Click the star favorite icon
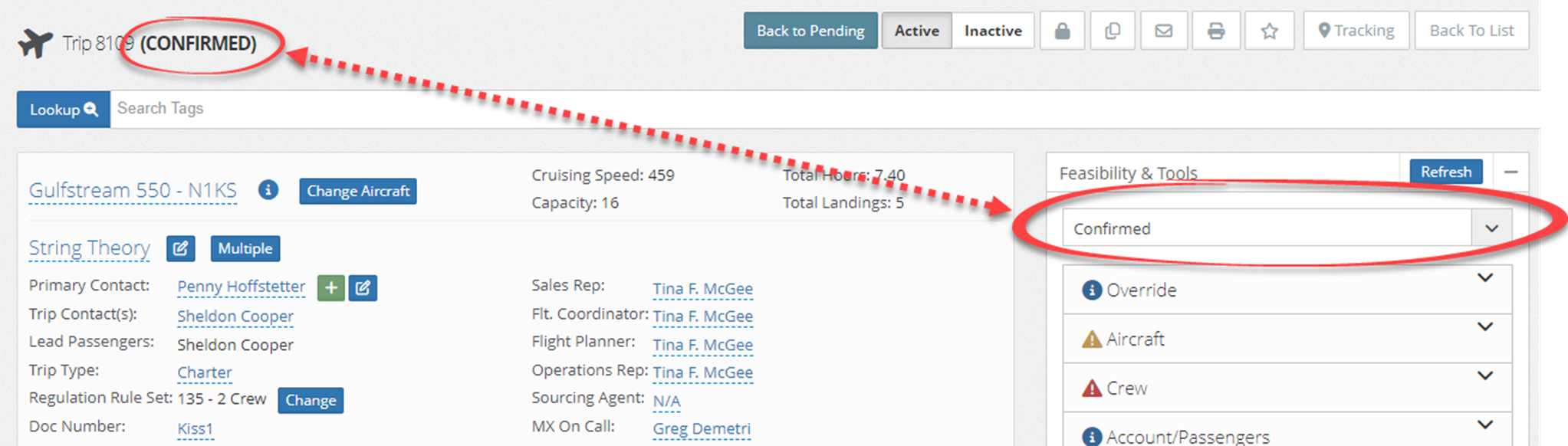The image size is (1568, 446). [x=1270, y=31]
